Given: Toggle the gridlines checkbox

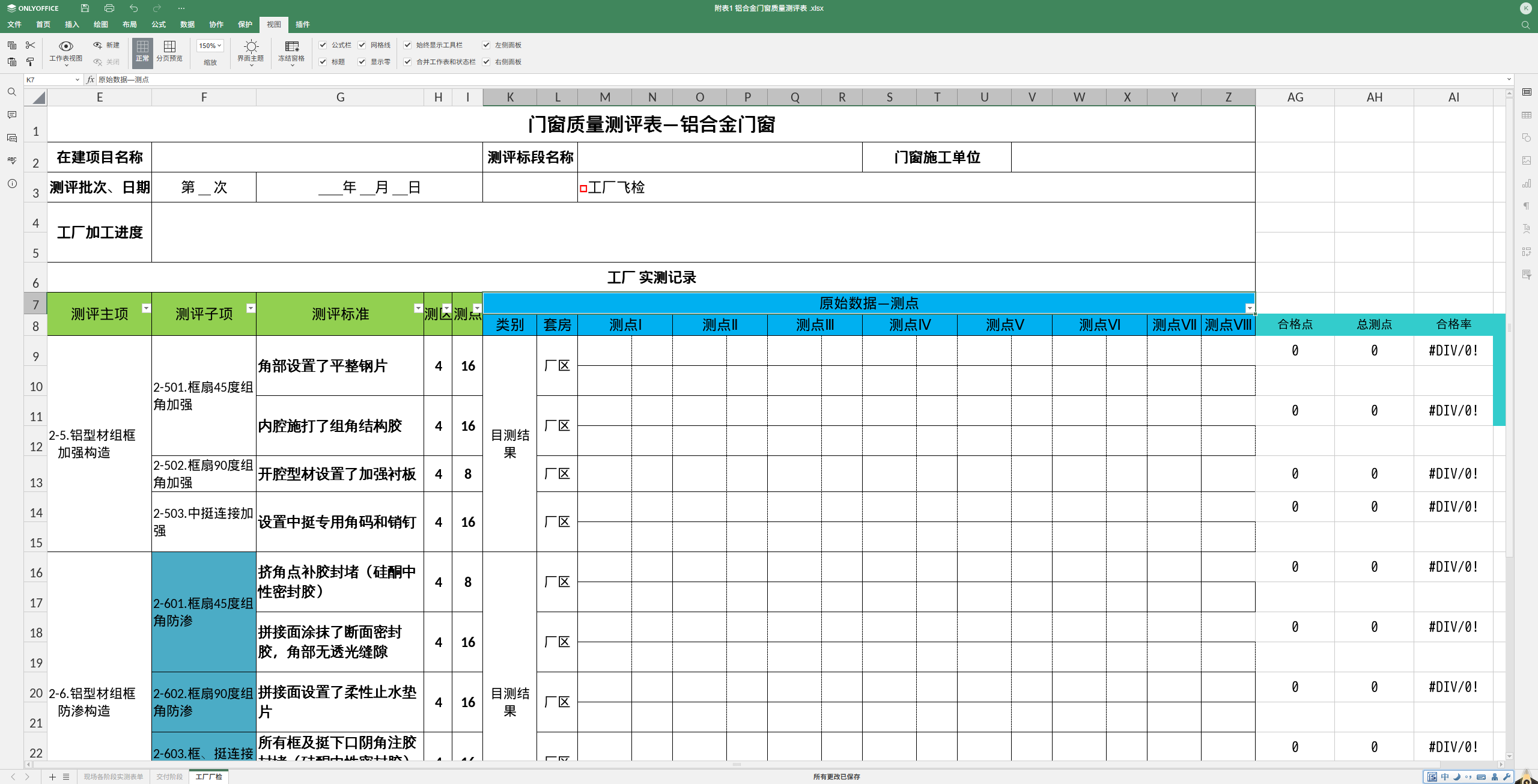Looking at the screenshot, I should [362, 45].
